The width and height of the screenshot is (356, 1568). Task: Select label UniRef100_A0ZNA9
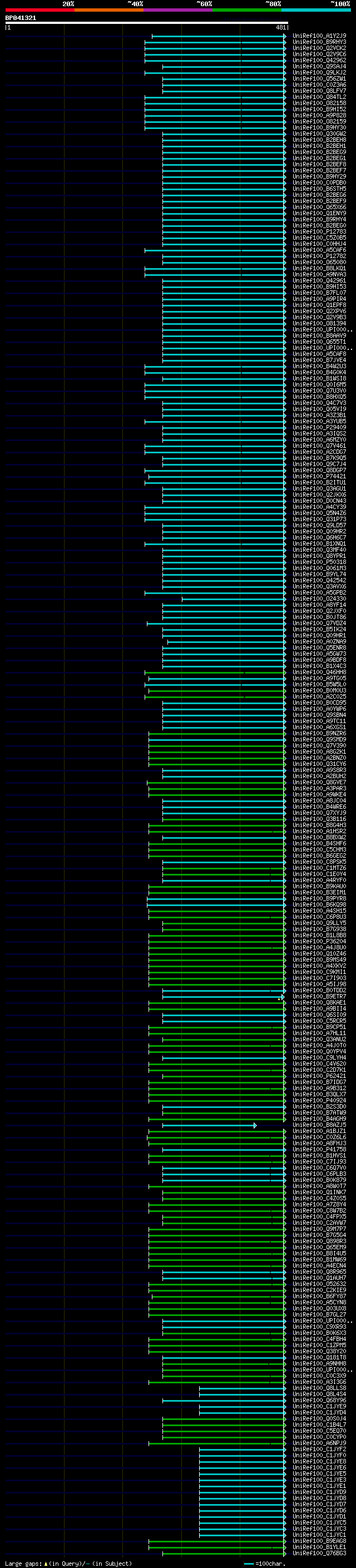(319, 641)
